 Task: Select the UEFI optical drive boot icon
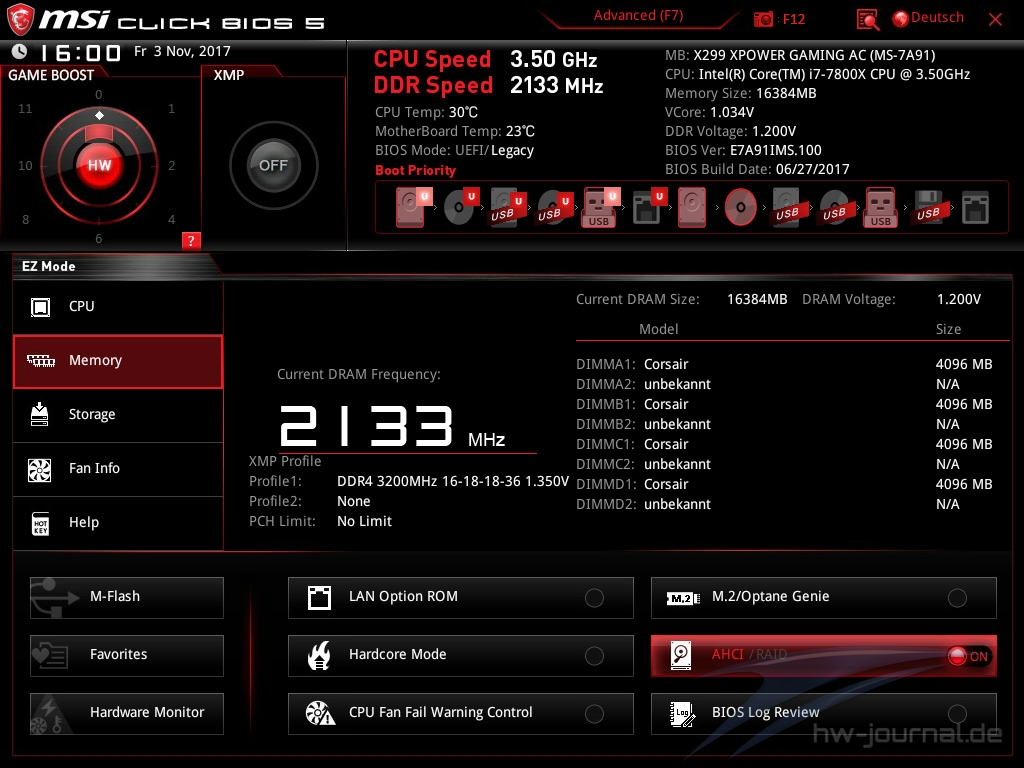coord(461,207)
